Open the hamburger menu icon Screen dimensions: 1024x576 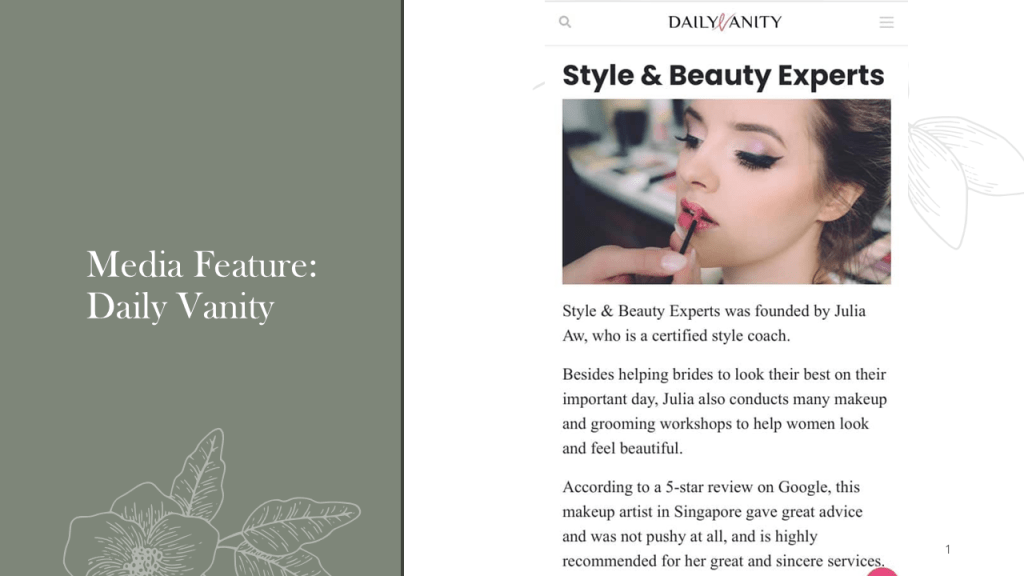[886, 22]
